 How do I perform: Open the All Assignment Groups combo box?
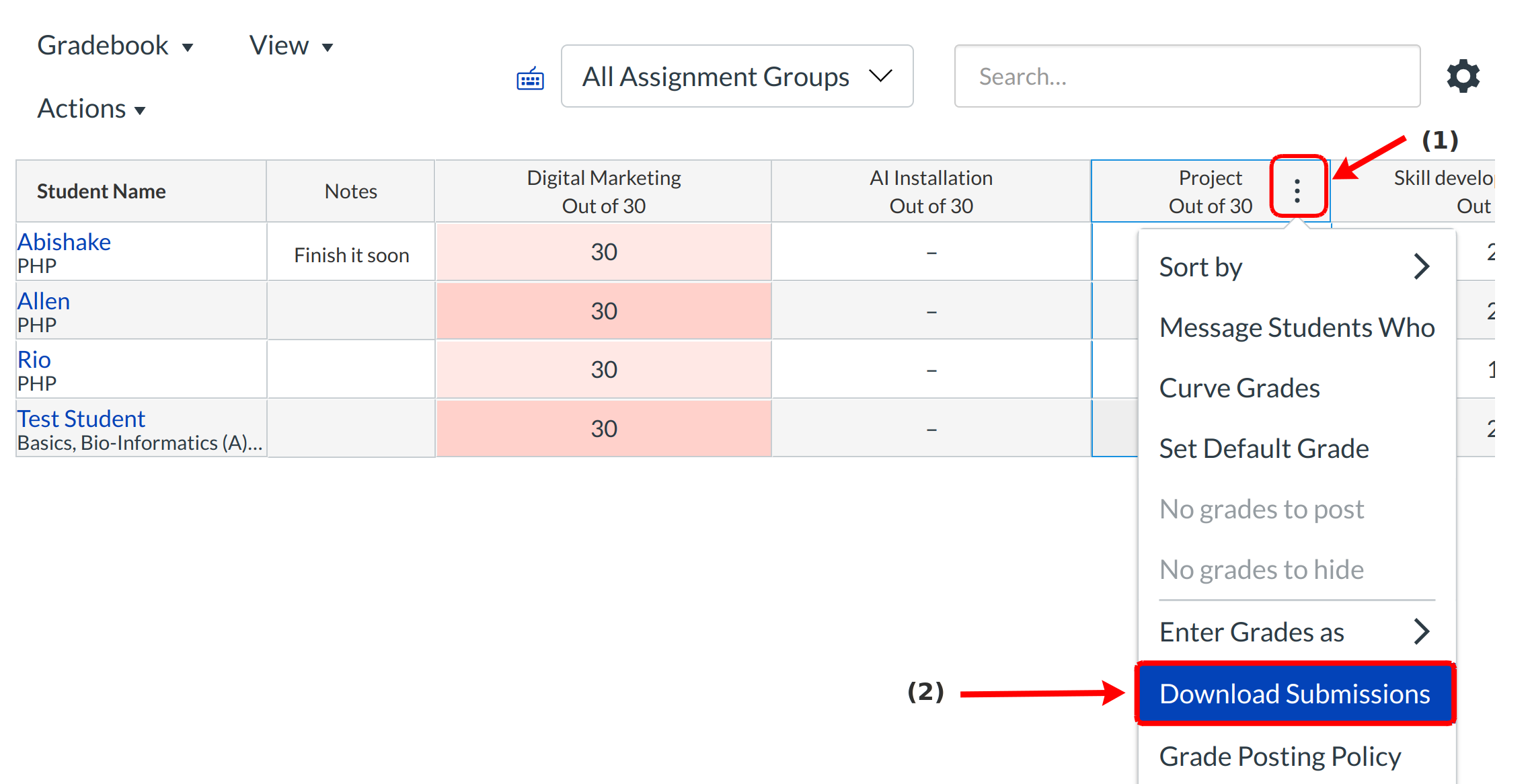pos(736,76)
